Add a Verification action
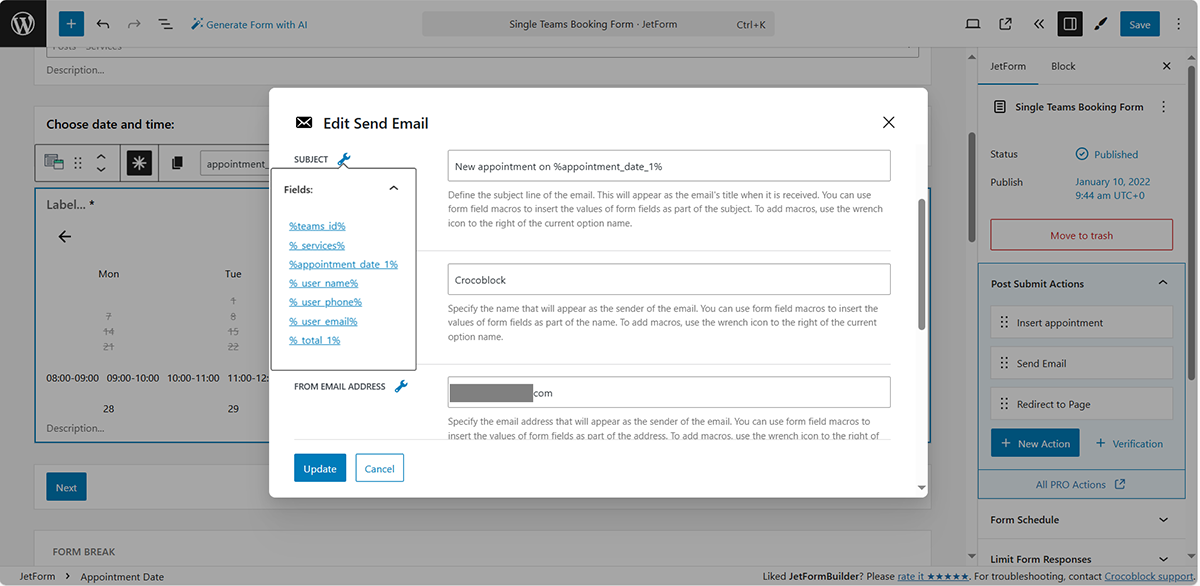The image size is (1200, 586). [x=1129, y=443]
